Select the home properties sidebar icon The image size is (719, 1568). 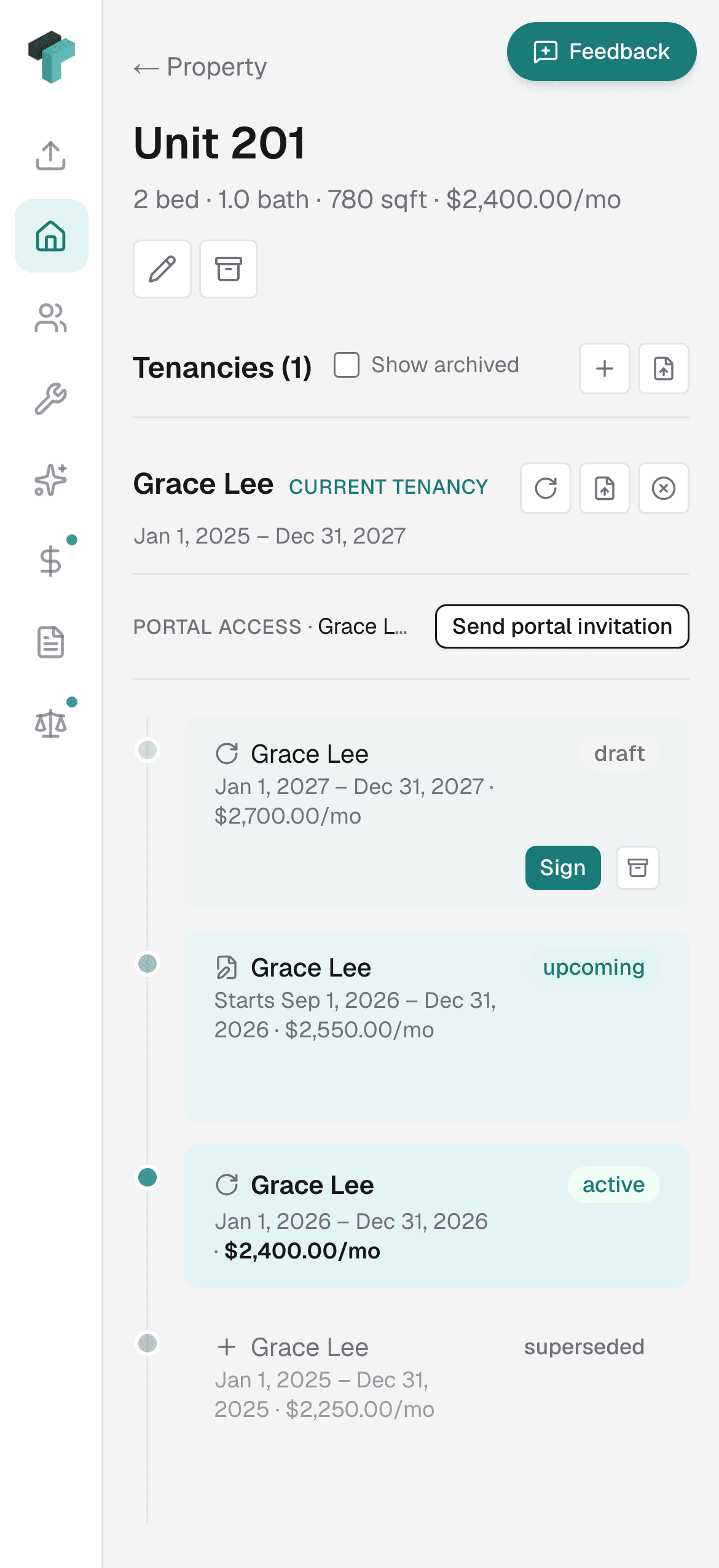click(x=51, y=236)
